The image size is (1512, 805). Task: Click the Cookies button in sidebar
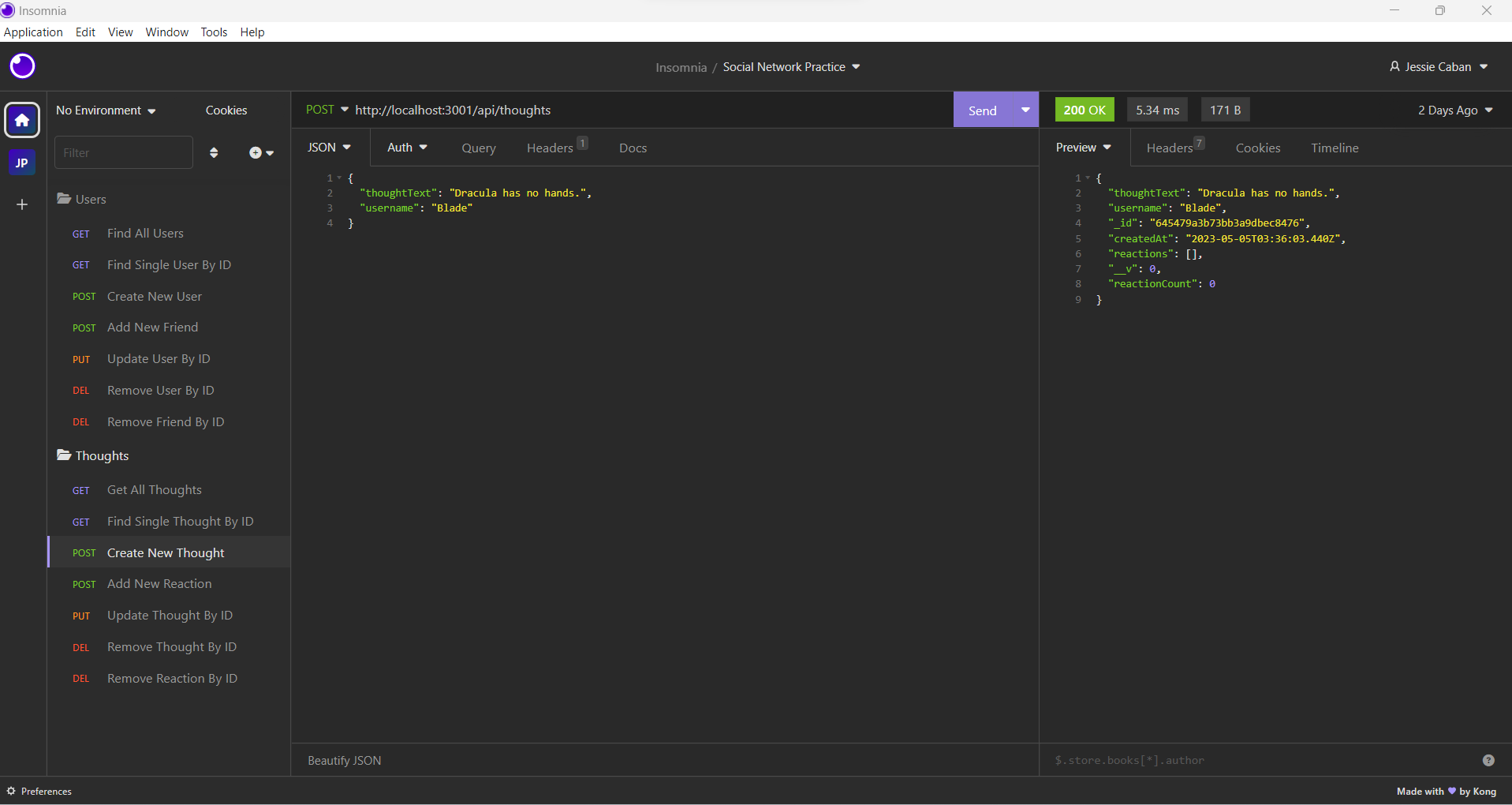(226, 110)
